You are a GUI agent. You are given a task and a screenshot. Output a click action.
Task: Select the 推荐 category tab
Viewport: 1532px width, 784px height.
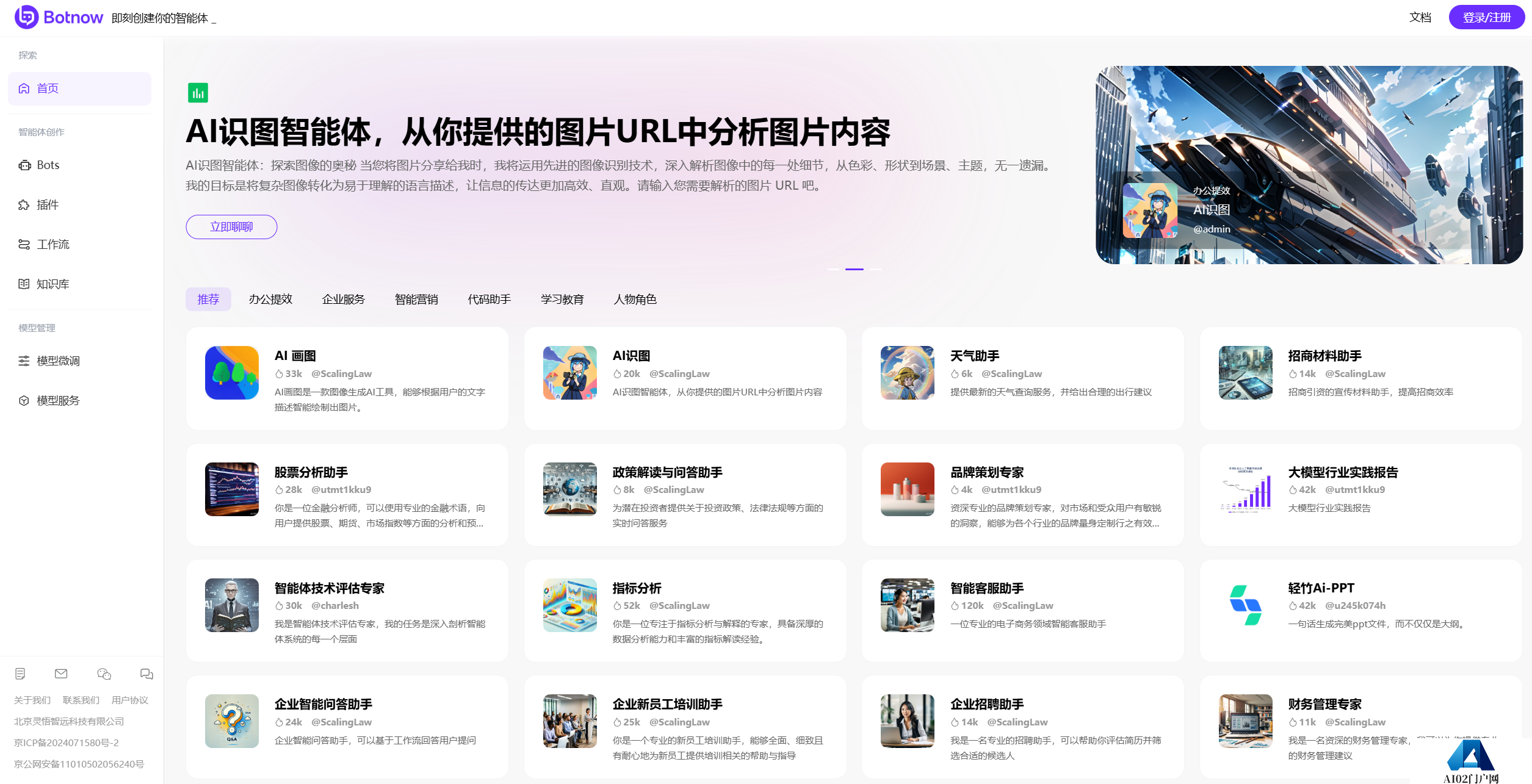[x=208, y=299]
